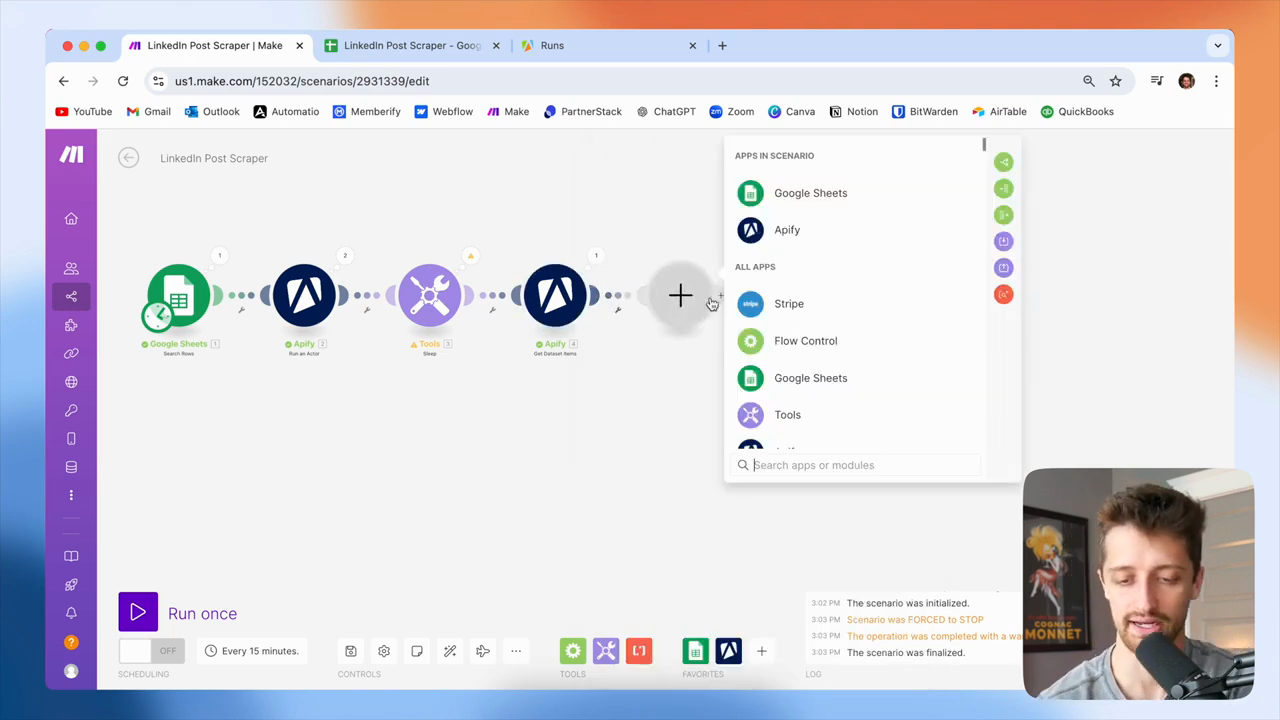Select the Google Sheets Search Rows module
The width and height of the screenshot is (1280, 720).
180,295
